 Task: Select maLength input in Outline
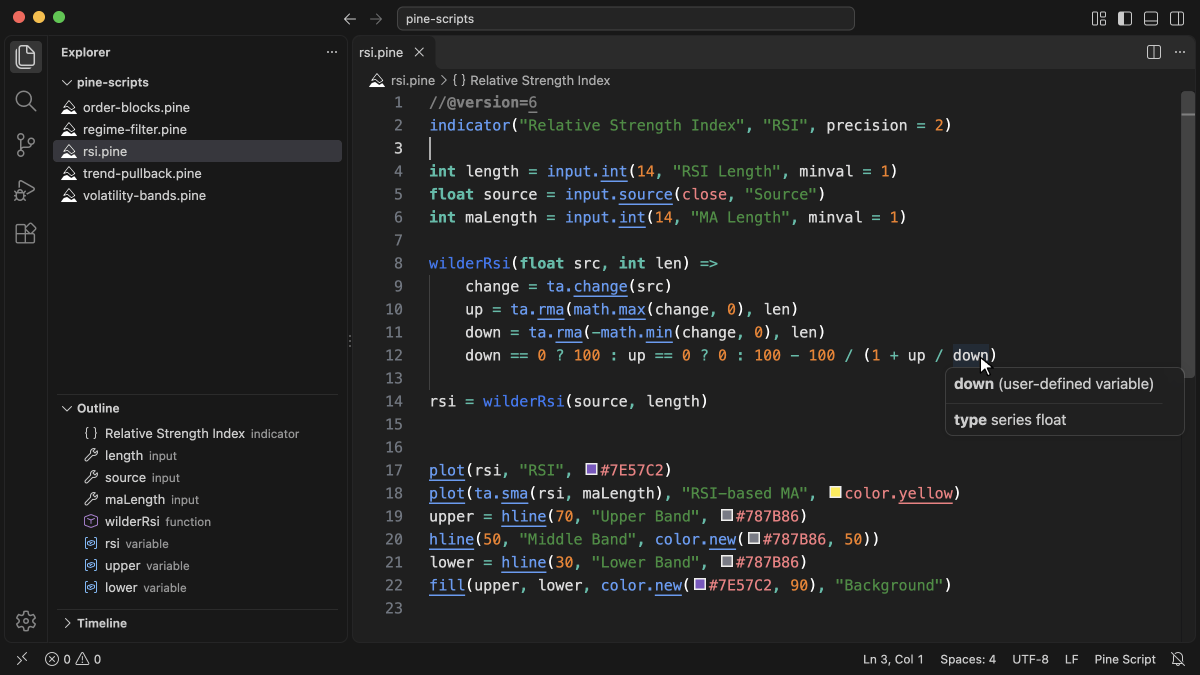(x=197, y=500)
